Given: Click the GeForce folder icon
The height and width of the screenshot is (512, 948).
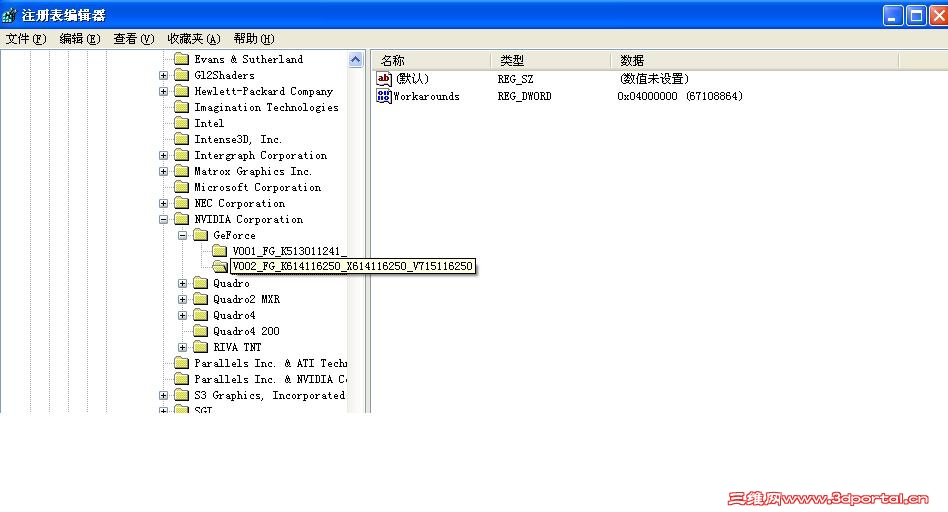Looking at the screenshot, I should pos(201,235).
